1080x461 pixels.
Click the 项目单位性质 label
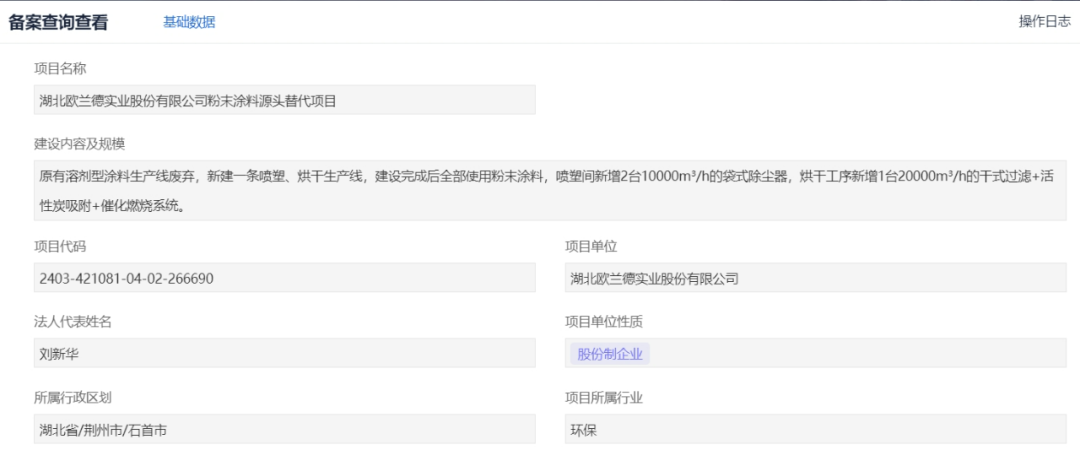(604, 322)
